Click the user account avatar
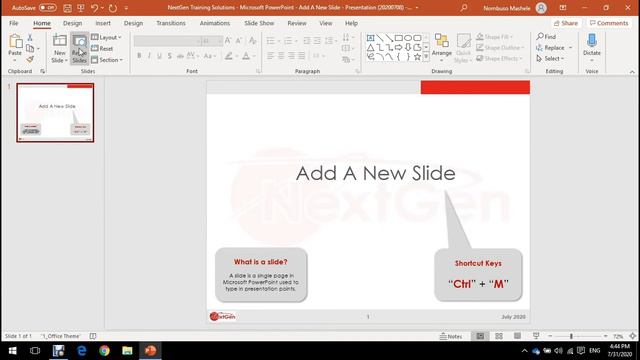 (541, 8)
